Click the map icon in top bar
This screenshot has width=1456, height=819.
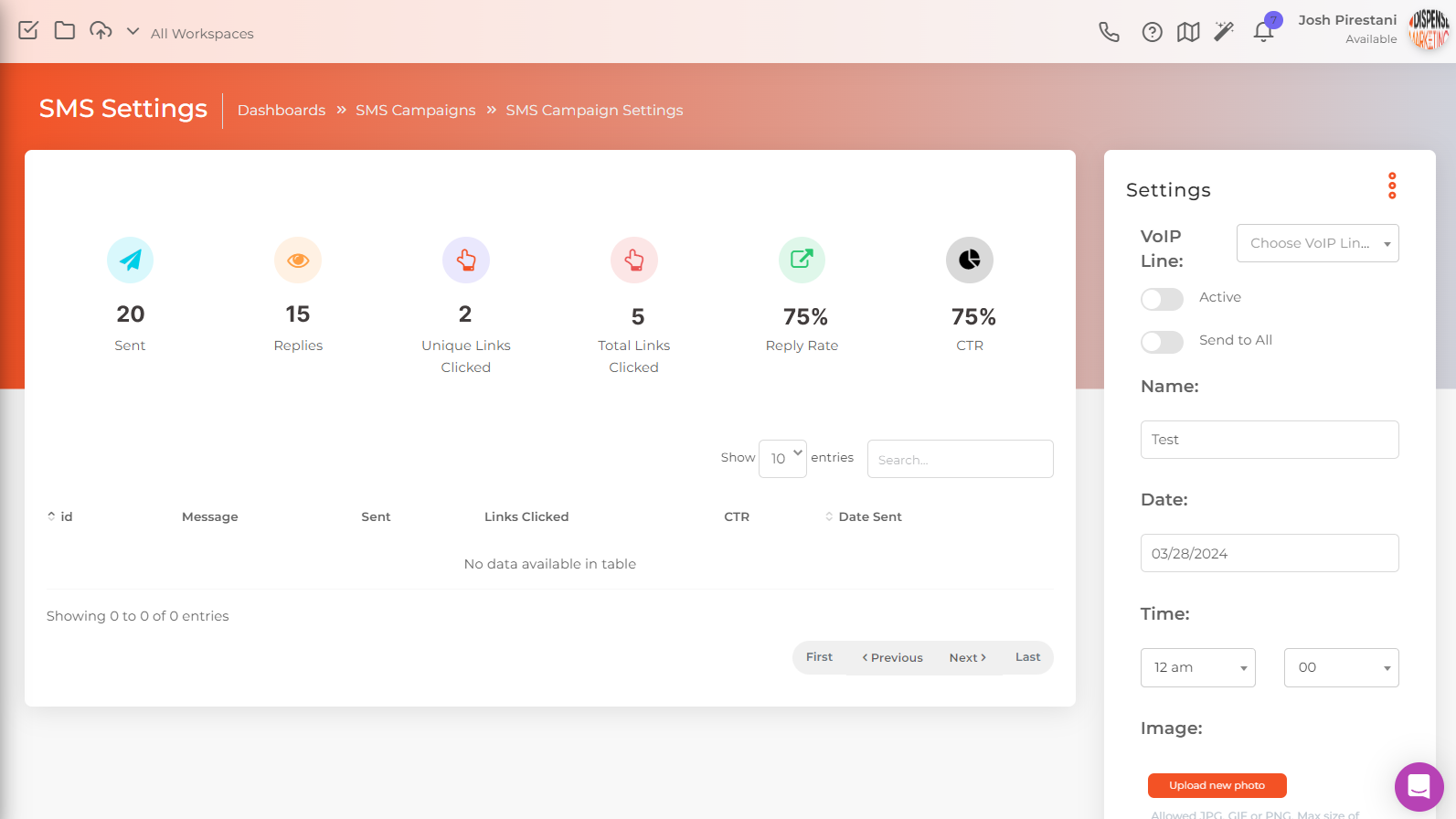(1188, 33)
